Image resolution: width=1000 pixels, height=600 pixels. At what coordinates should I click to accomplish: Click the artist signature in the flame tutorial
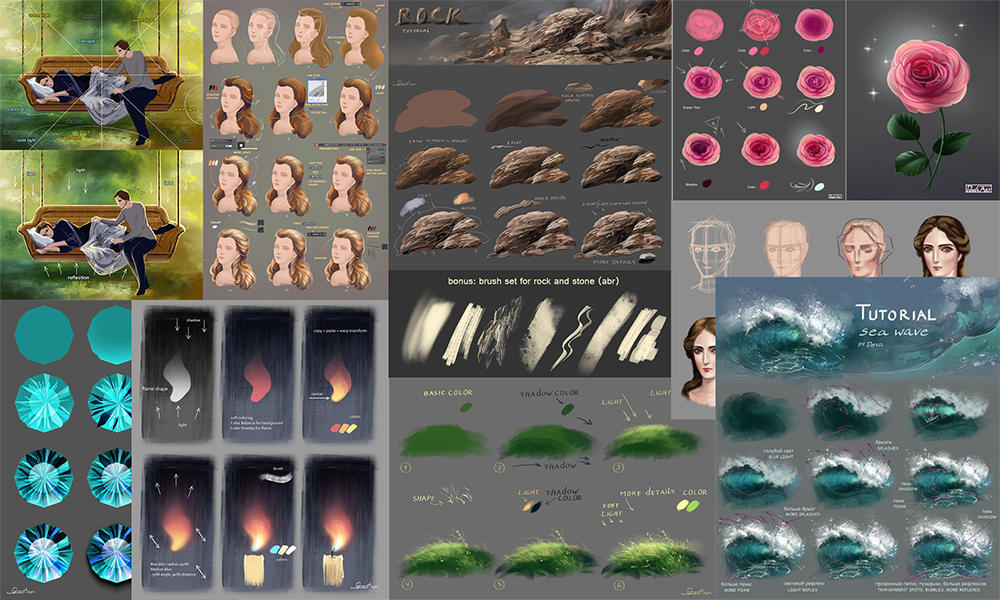tap(365, 585)
